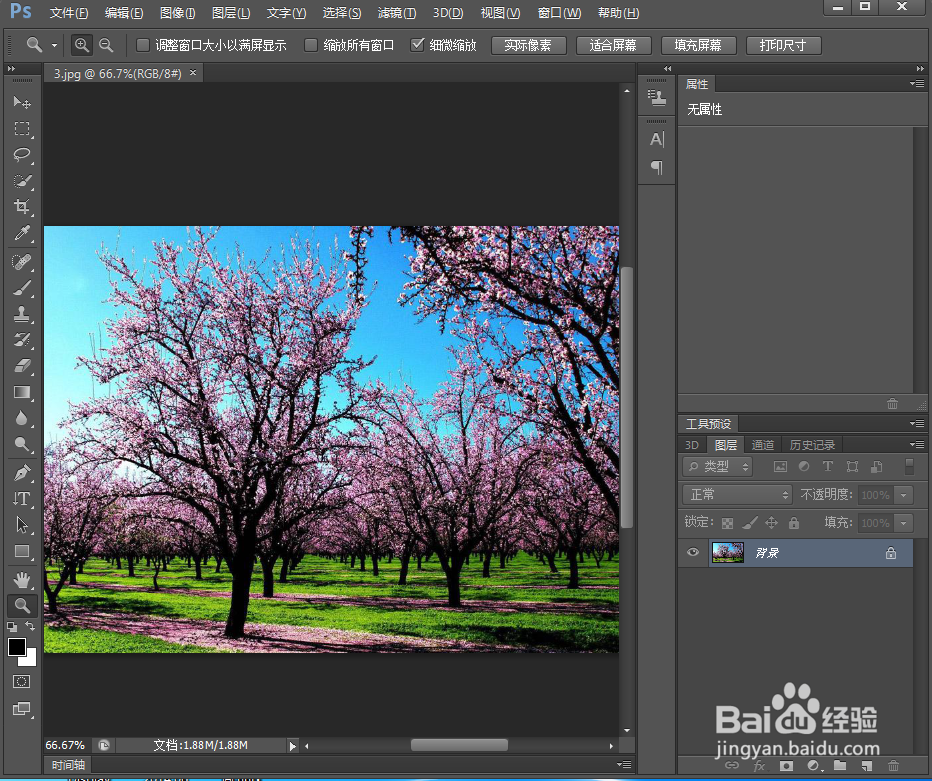932x781 pixels.
Task: Click 打印尺寸 button
Action: point(783,45)
